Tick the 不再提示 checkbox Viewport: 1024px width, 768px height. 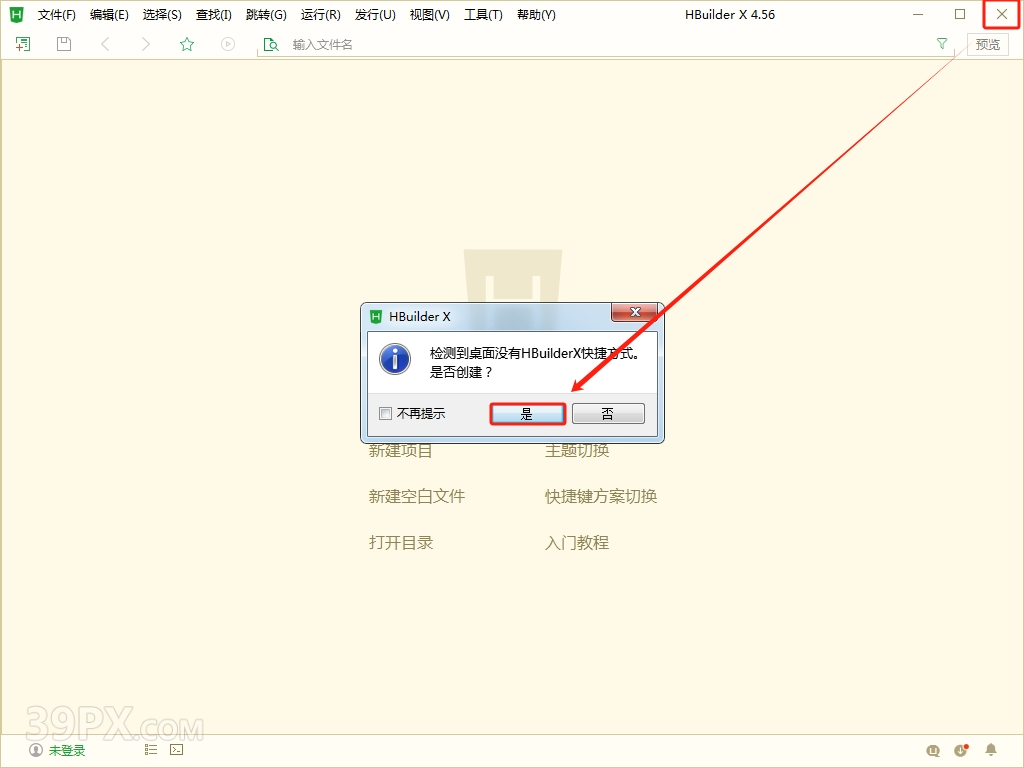(x=385, y=413)
